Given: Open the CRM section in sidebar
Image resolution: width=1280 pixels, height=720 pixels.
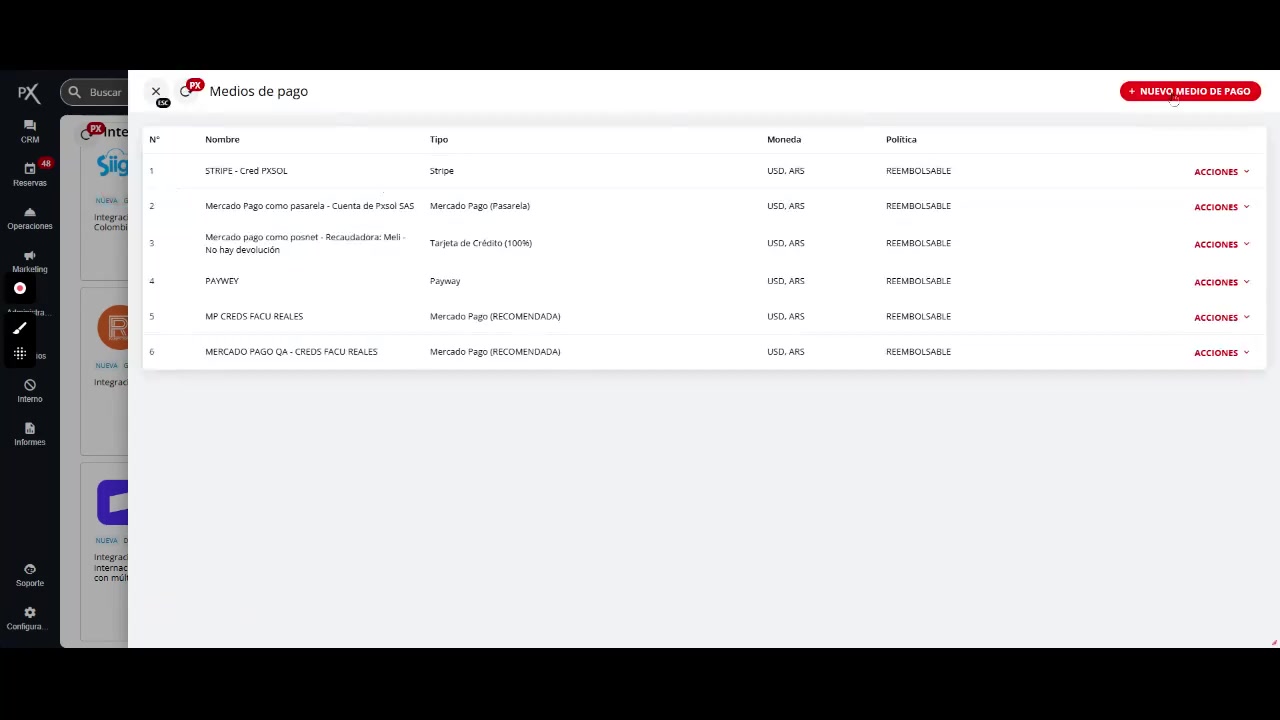Looking at the screenshot, I should coord(29,131).
